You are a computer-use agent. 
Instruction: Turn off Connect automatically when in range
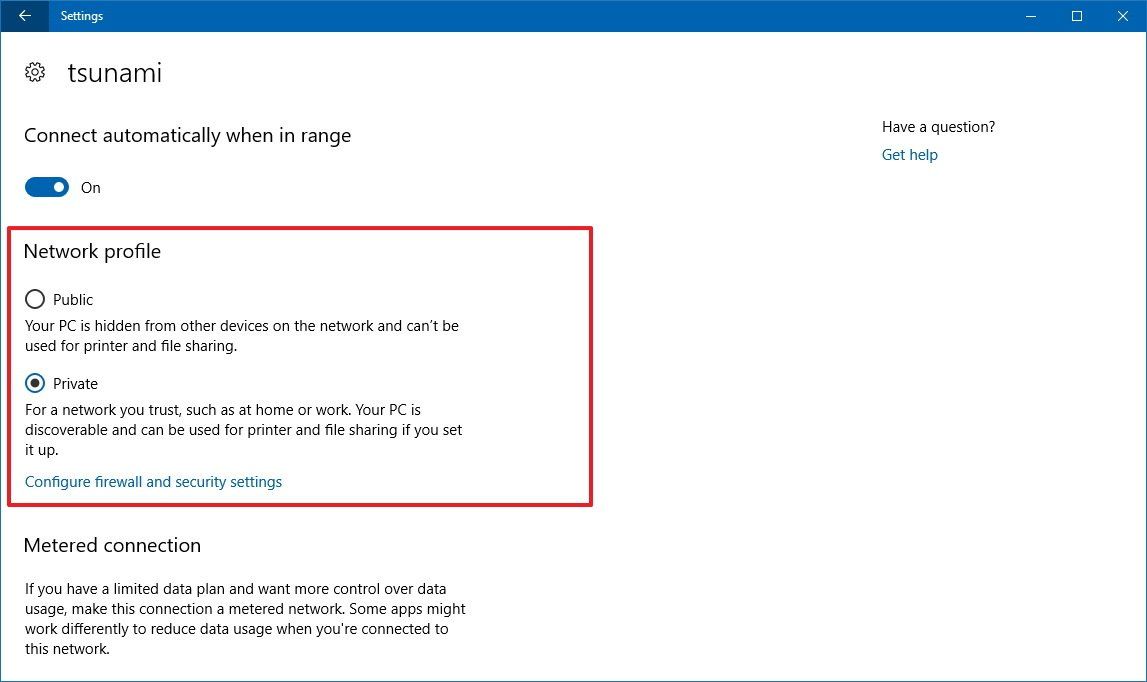point(46,187)
